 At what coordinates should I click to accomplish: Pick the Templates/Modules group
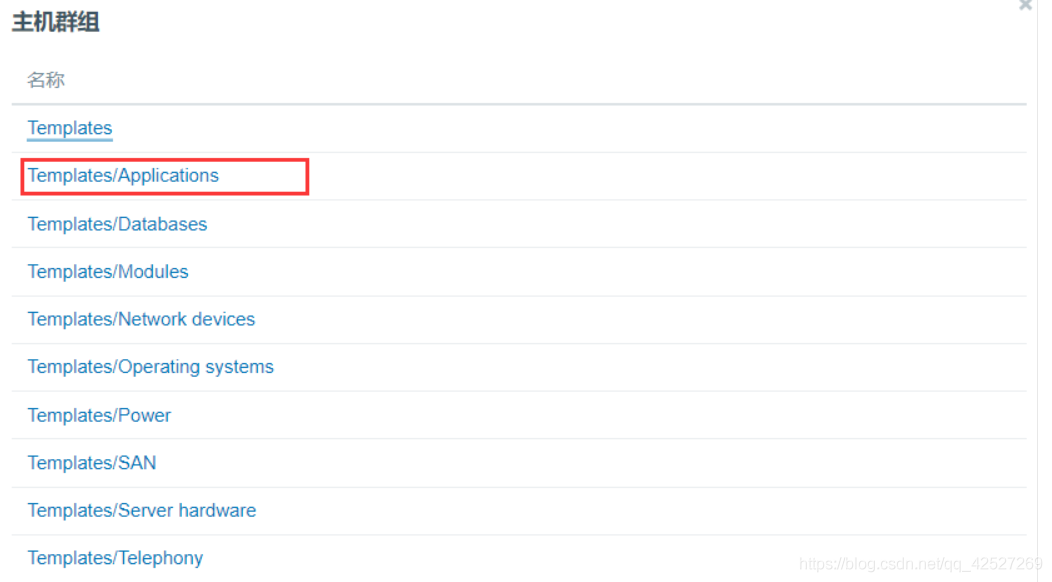pyautogui.click(x=108, y=272)
